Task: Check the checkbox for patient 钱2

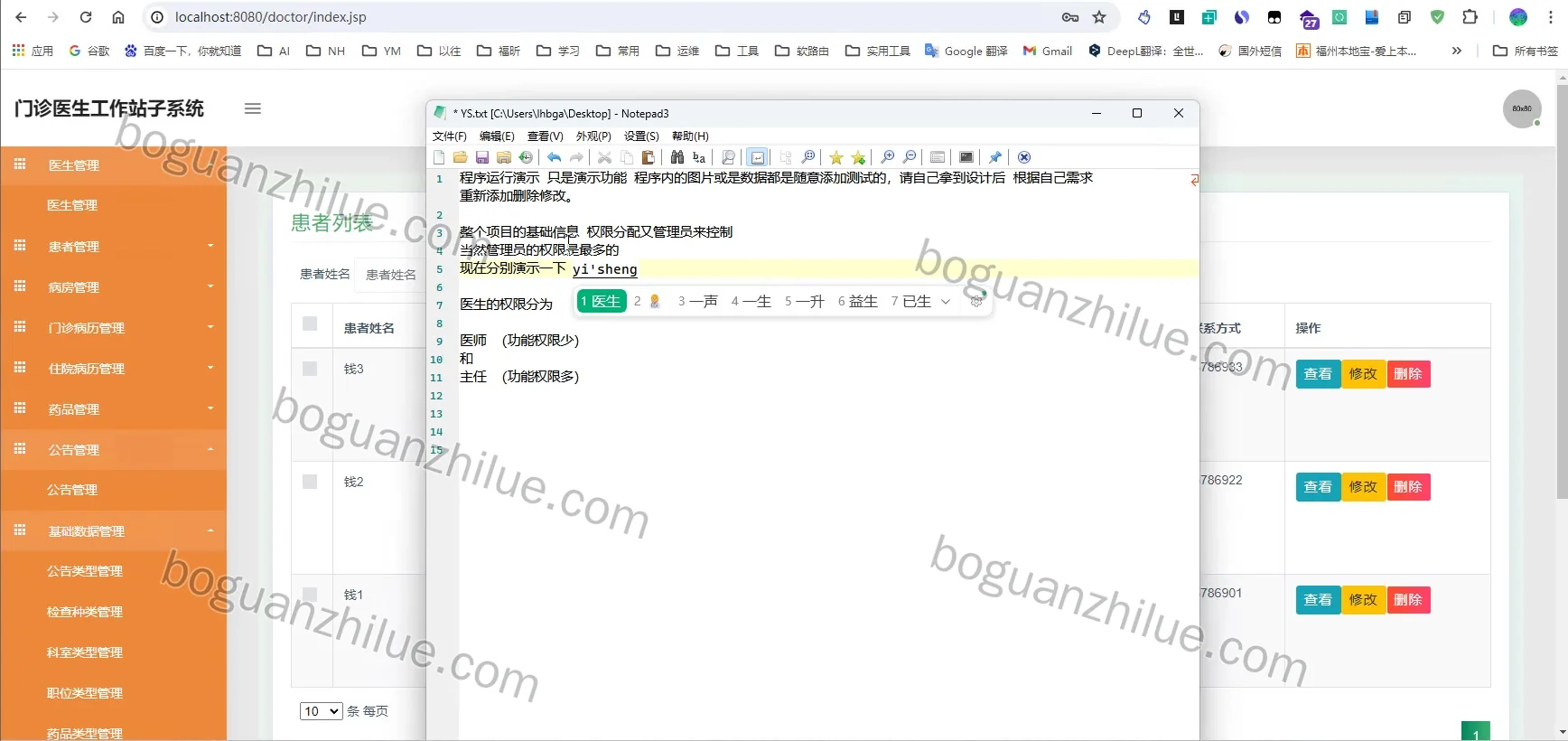Action: (x=310, y=482)
